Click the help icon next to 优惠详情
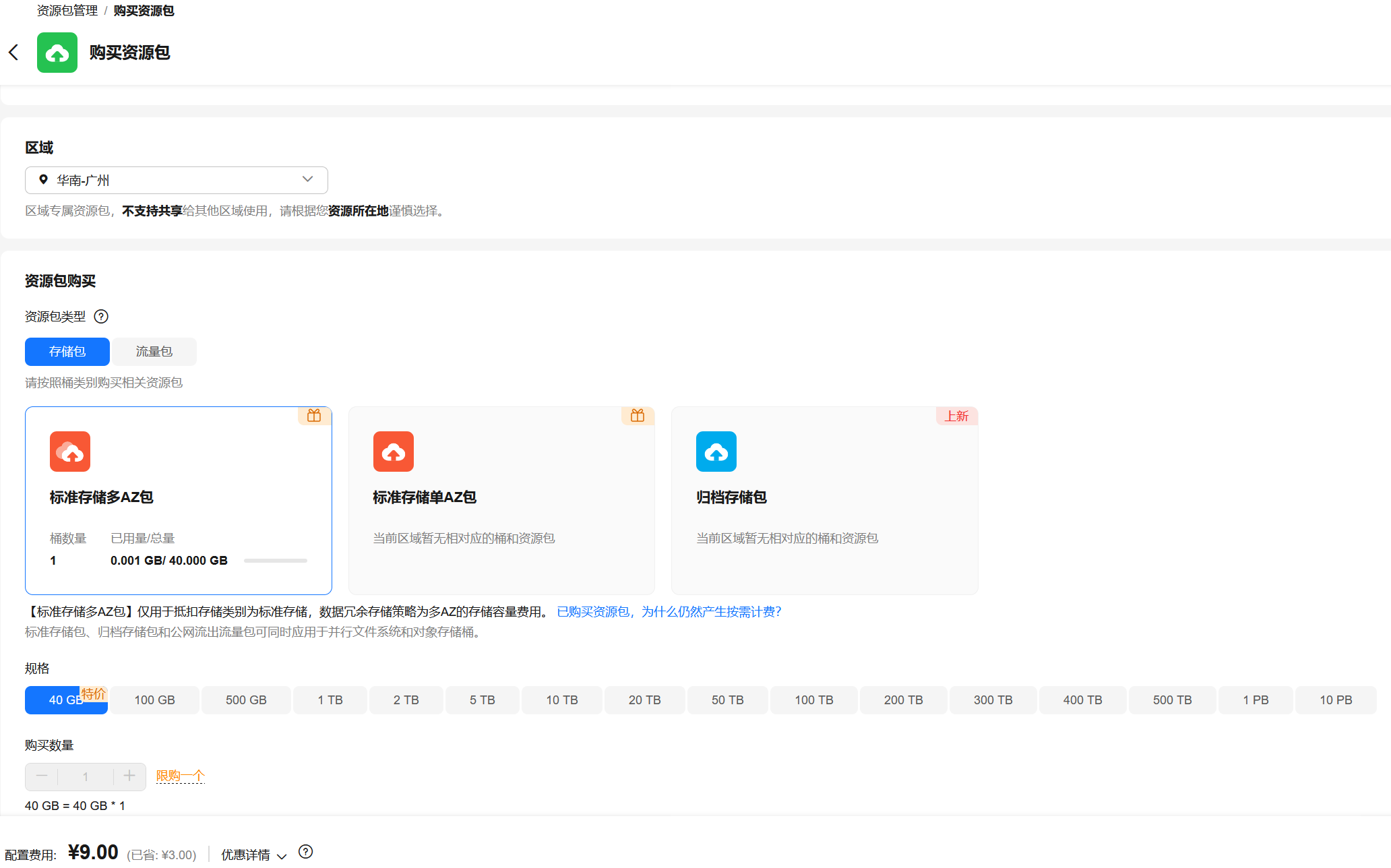 tap(305, 852)
